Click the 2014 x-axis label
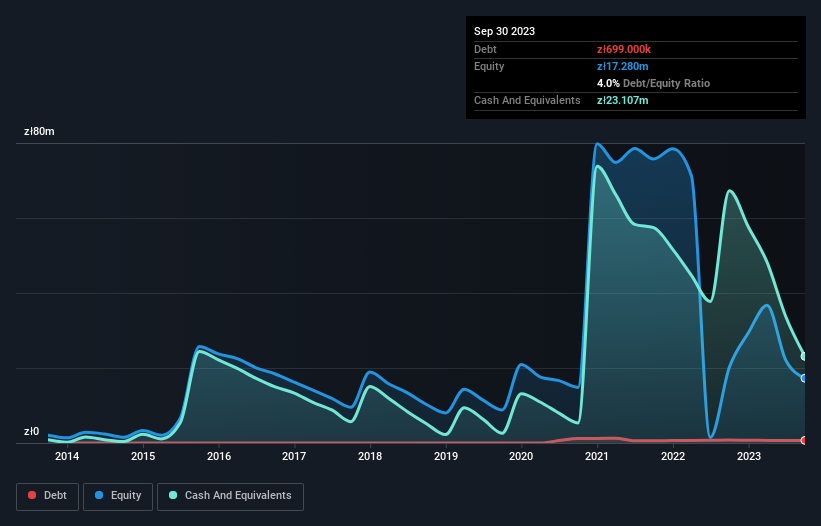Image resolution: width=821 pixels, height=526 pixels. pyautogui.click(x=67, y=456)
